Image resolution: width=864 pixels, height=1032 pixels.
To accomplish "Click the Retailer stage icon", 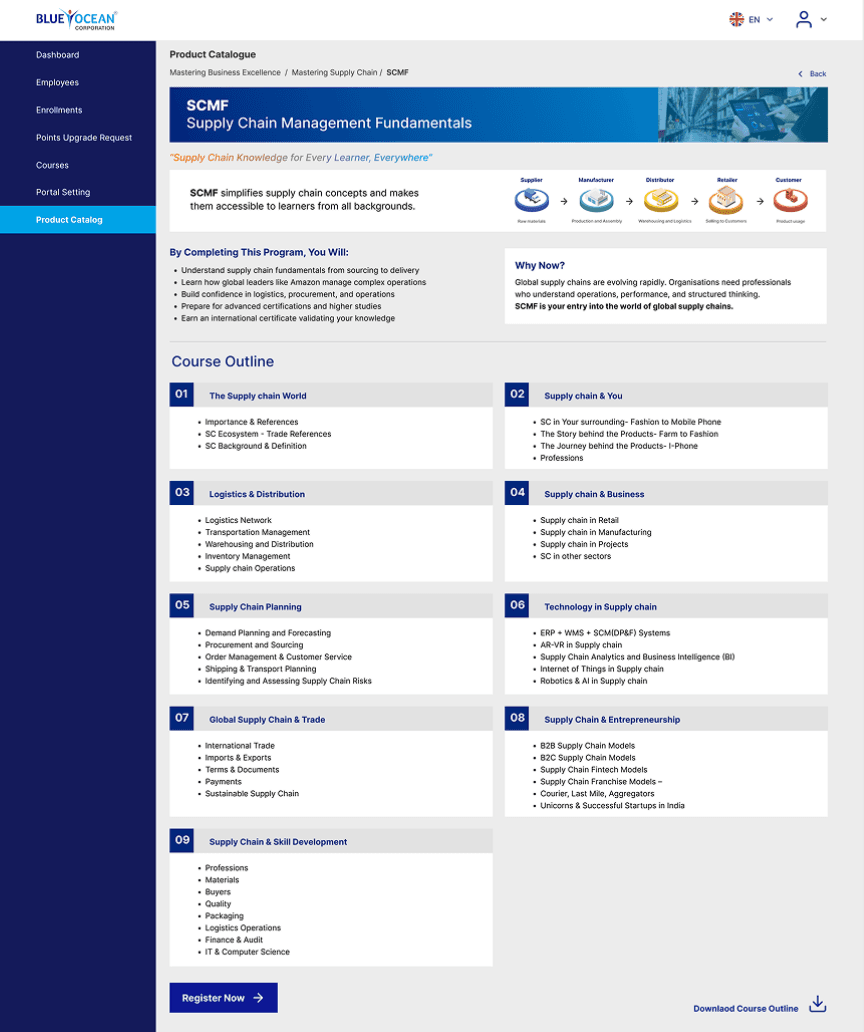I will click(x=726, y=199).
